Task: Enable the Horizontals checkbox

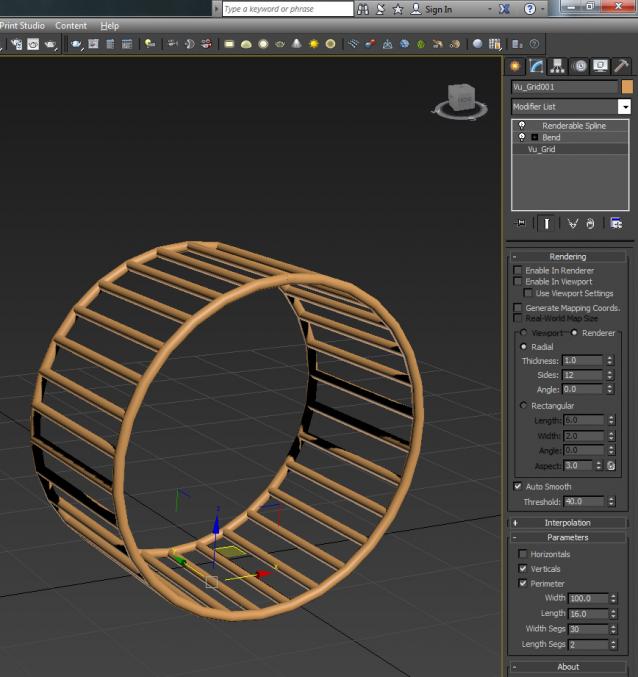Action: coord(522,554)
